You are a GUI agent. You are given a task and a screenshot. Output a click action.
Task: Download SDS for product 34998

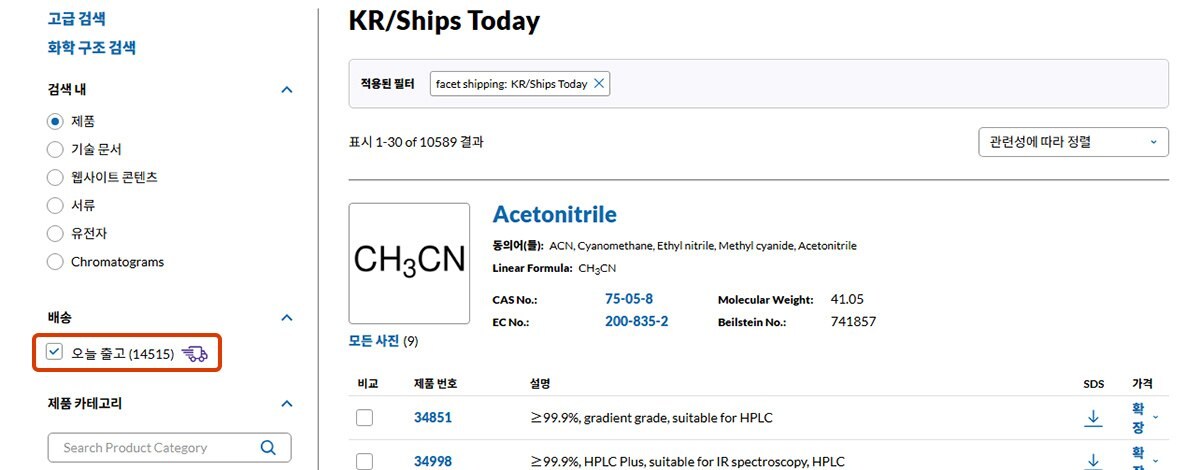(x=1093, y=461)
